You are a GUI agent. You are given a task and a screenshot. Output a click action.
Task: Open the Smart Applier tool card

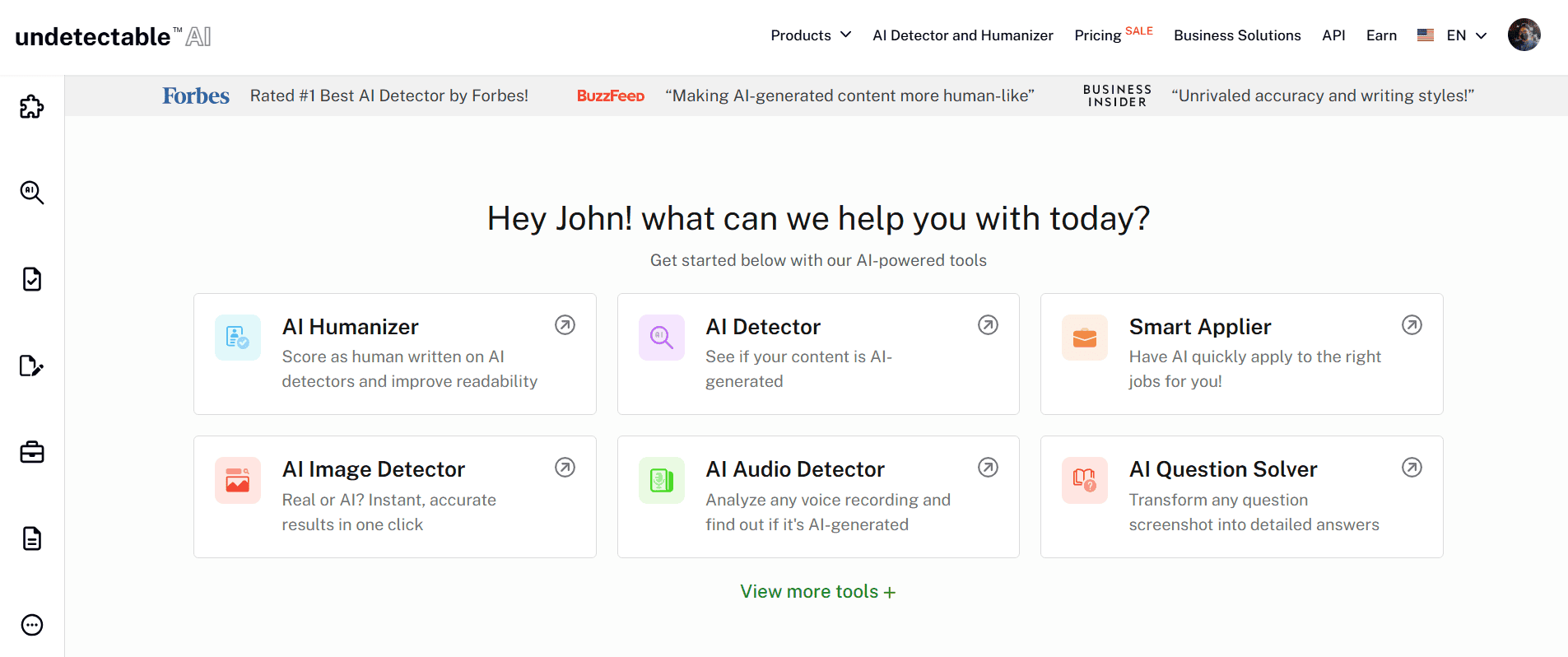tap(1240, 354)
